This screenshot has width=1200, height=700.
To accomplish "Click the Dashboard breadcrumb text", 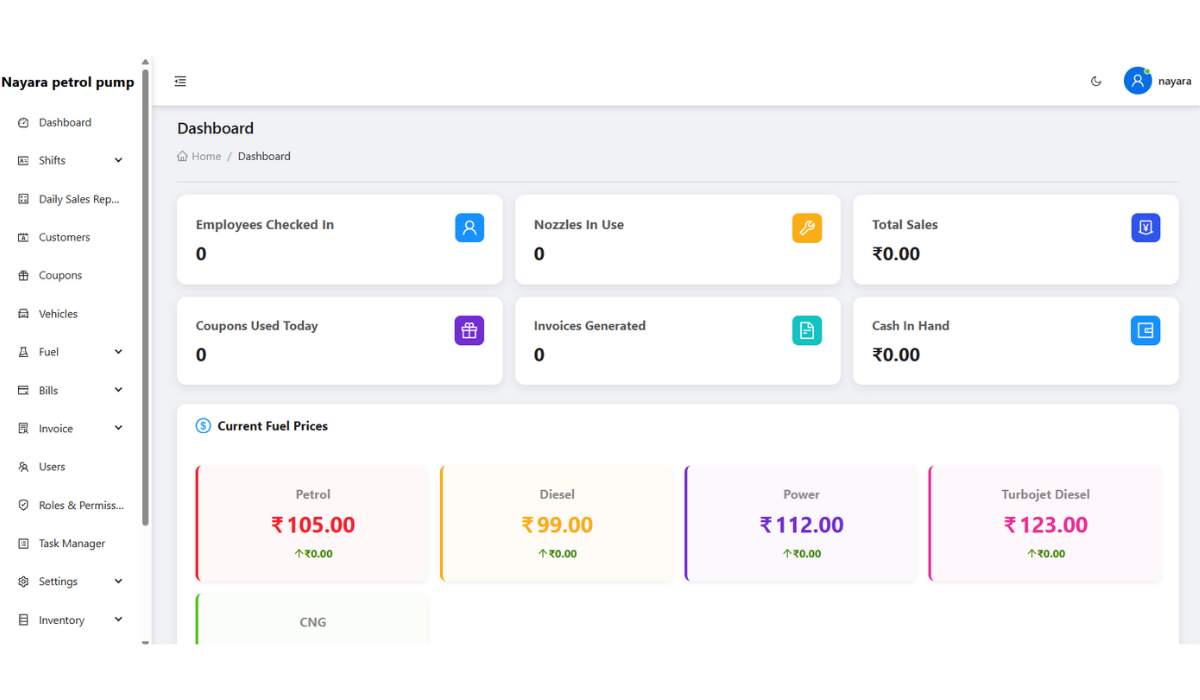I will (x=264, y=156).
